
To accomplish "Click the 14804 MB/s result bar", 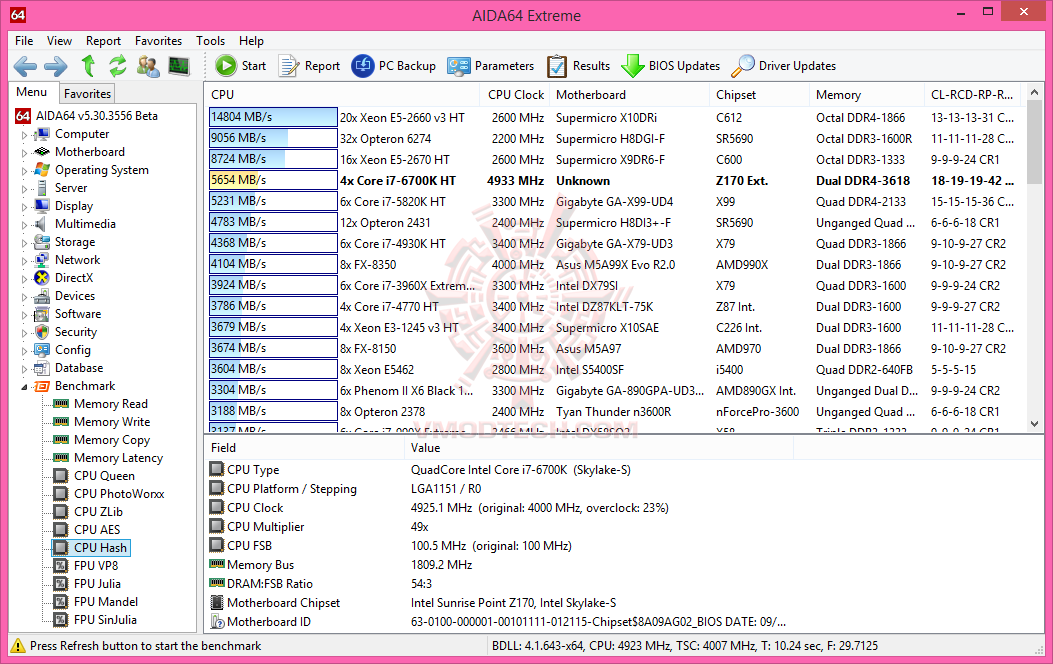I will [x=273, y=117].
